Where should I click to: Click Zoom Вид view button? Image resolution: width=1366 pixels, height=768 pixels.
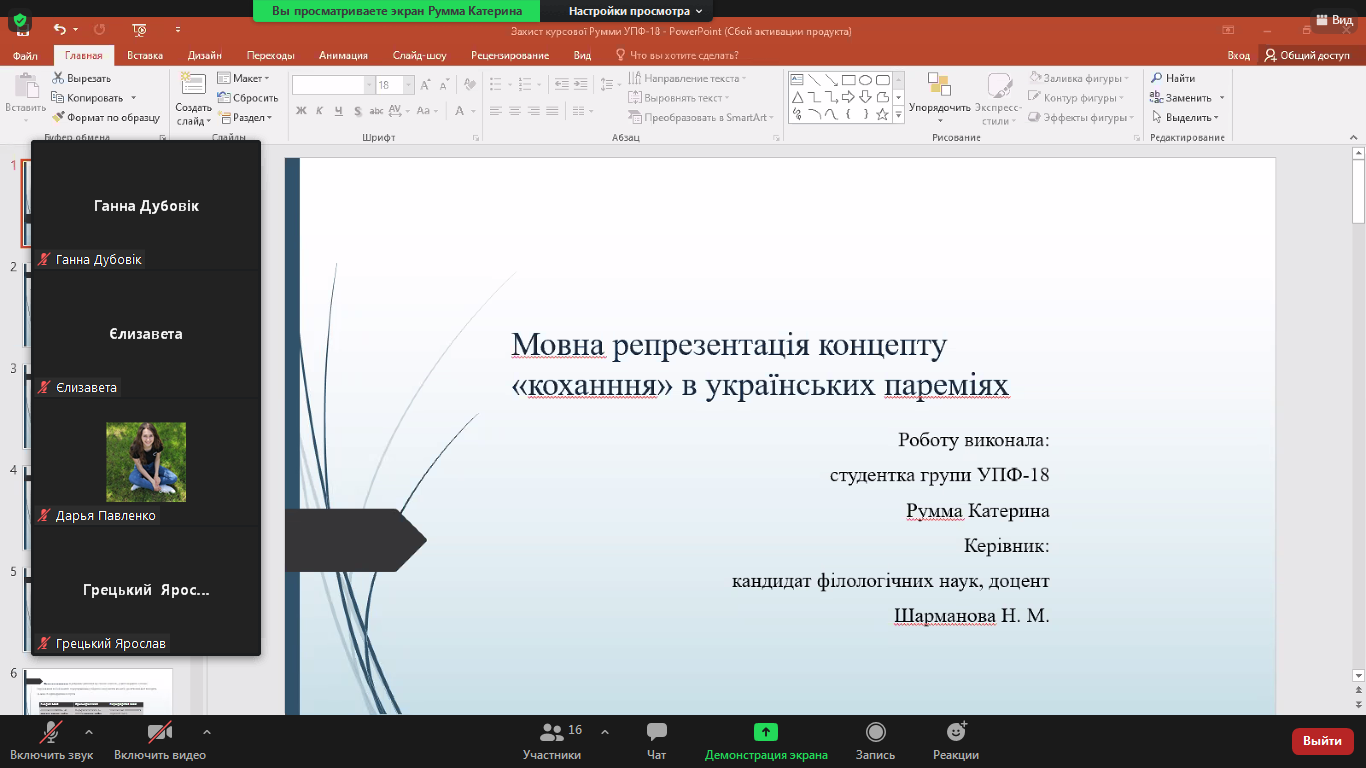(1333, 19)
